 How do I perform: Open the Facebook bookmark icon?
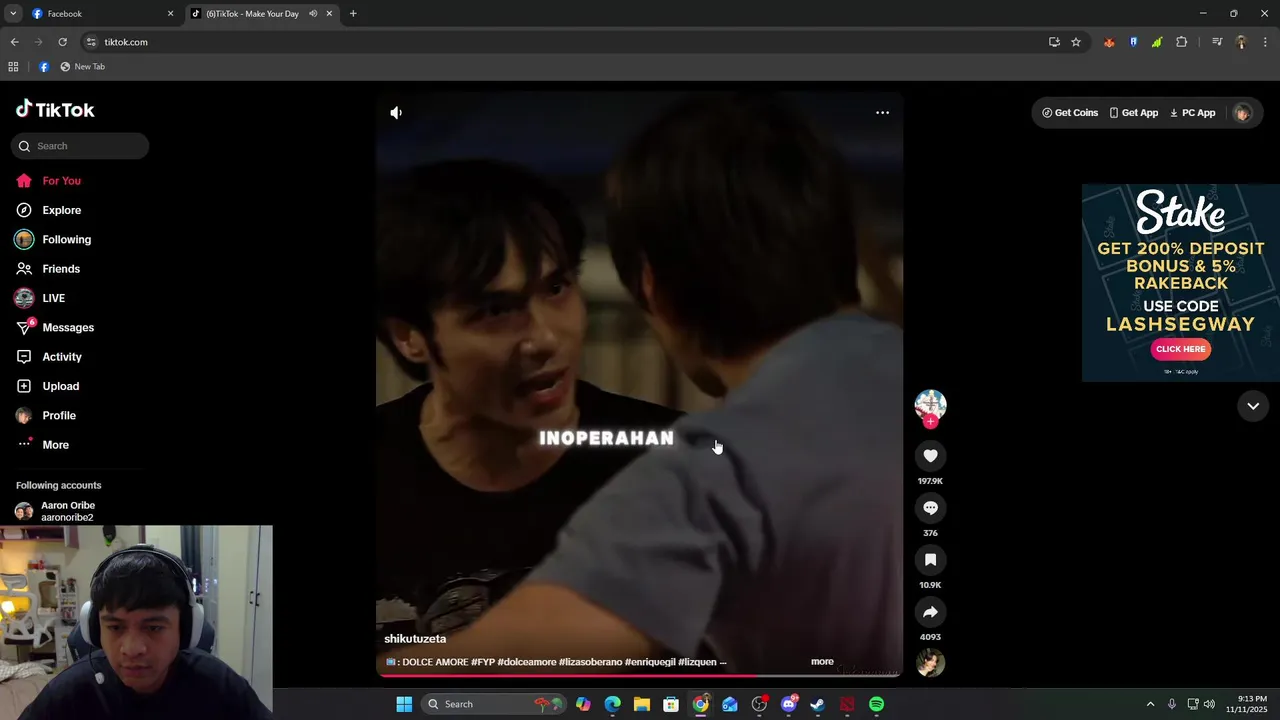coord(44,67)
